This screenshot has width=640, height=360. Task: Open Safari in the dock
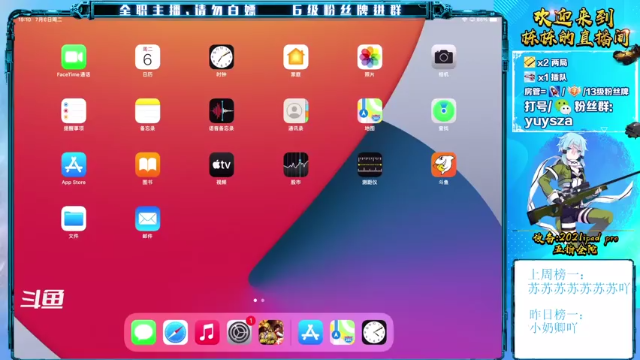[x=176, y=332]
